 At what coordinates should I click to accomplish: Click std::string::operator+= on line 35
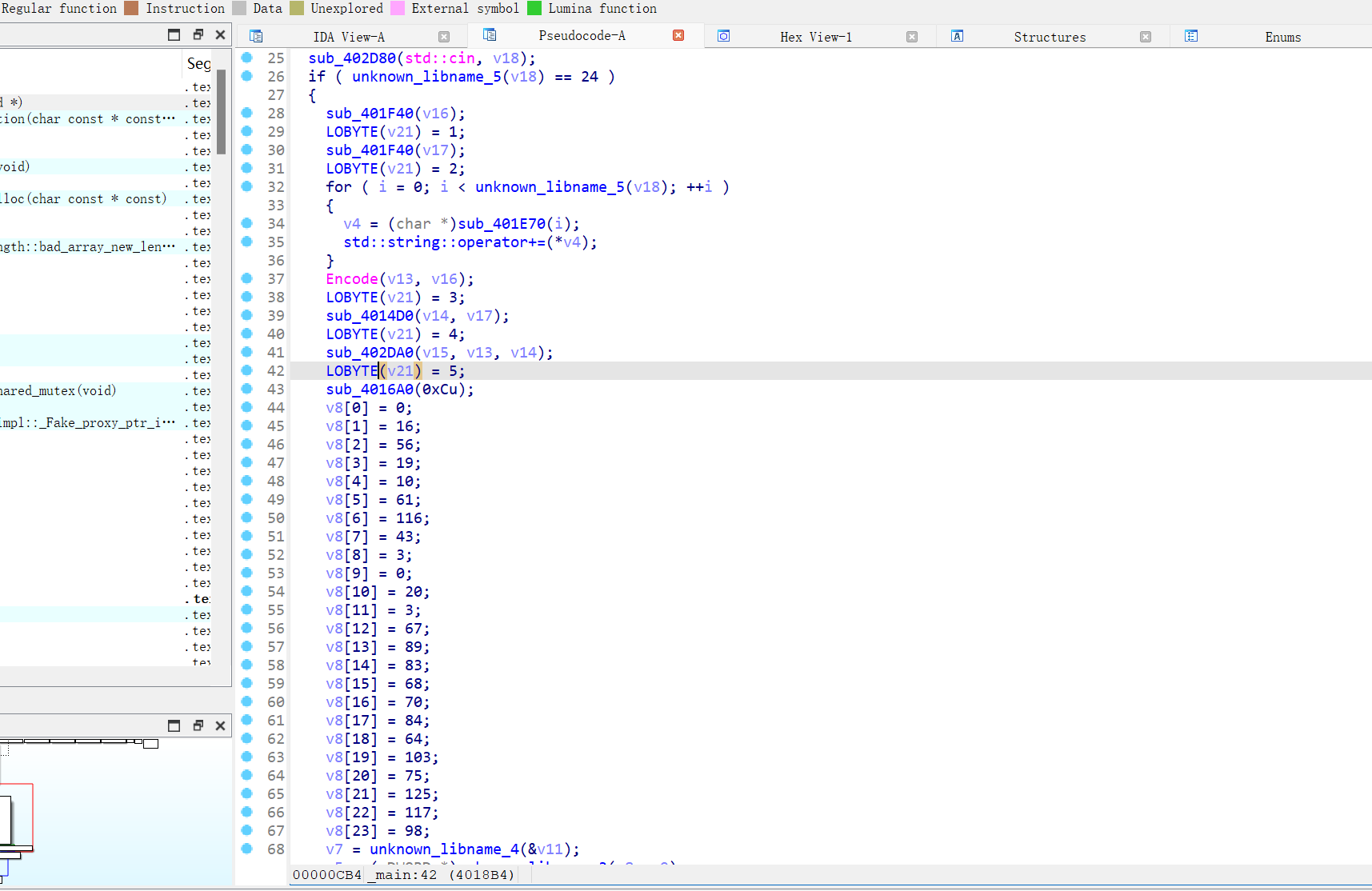444,242
